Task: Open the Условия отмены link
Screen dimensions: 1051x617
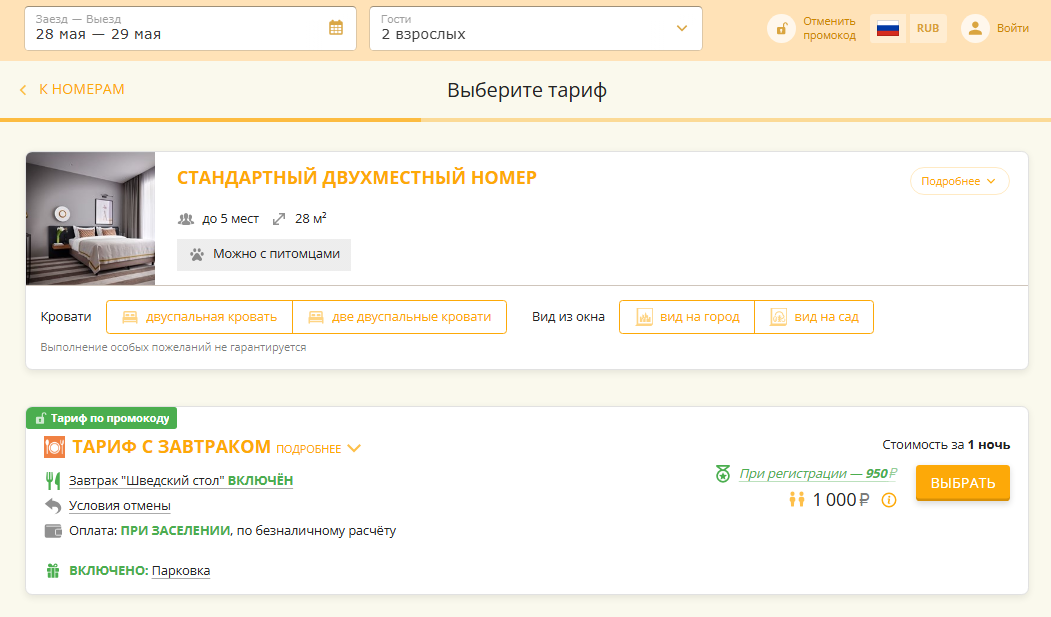Action: (120, 506)
